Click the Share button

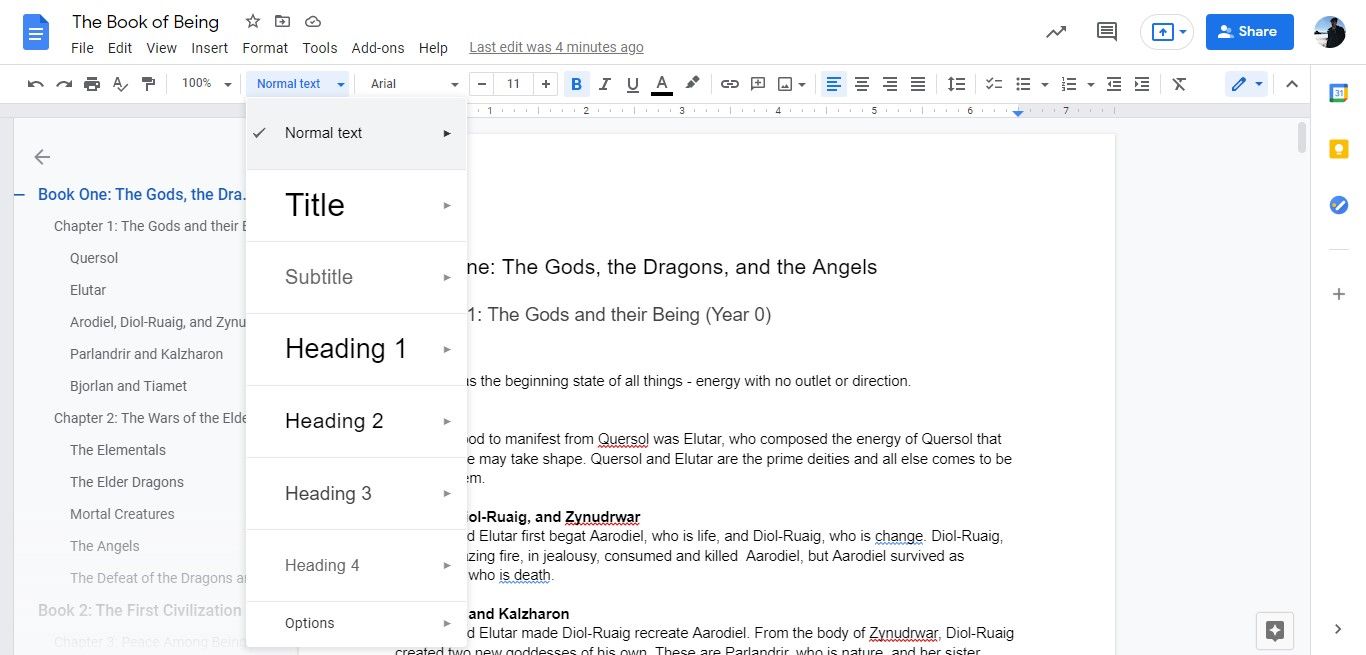(1248, 31)
